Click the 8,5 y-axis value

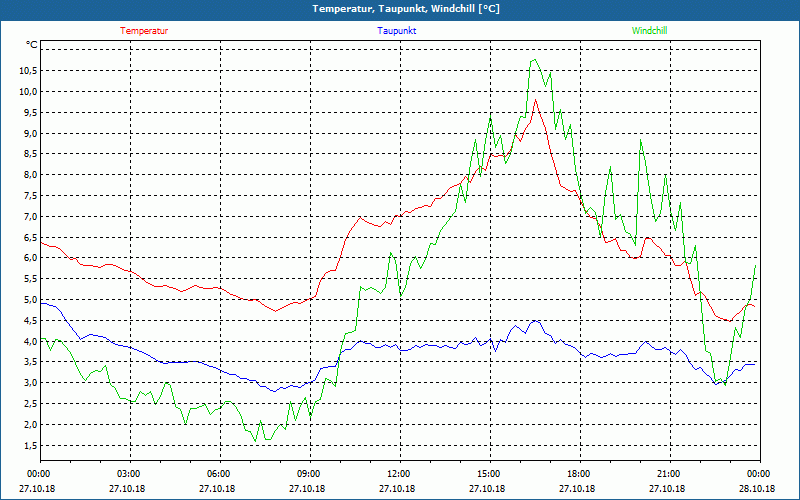[x=30, y=154]
